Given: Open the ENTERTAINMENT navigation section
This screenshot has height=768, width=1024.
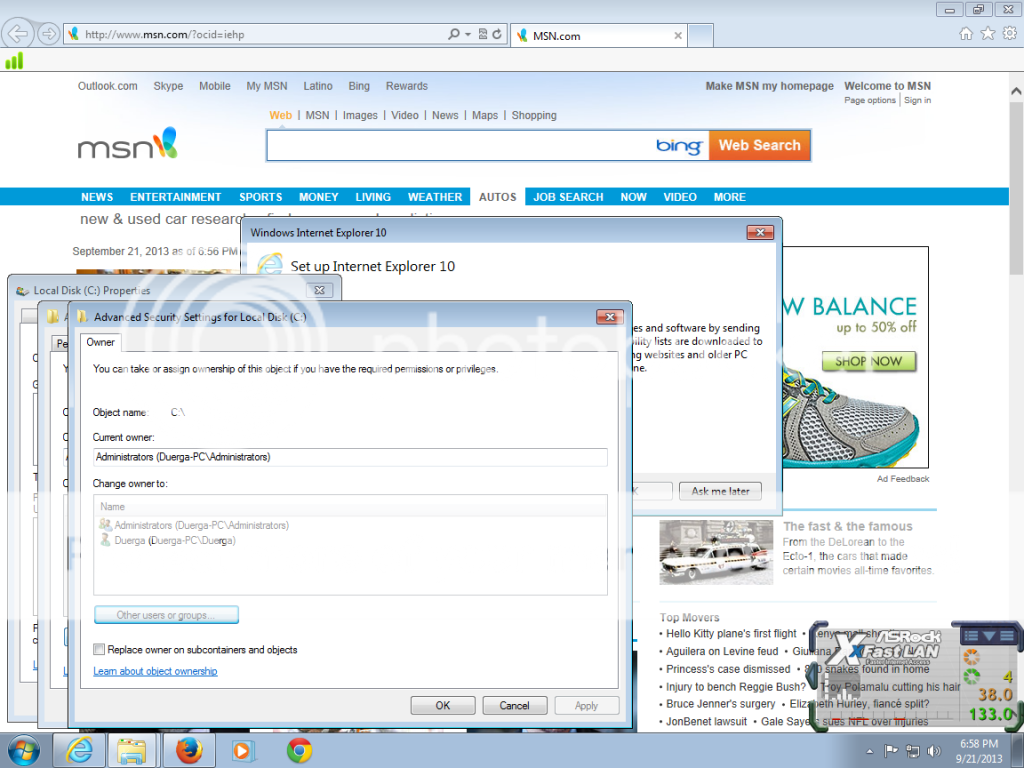Looking at the screenshot, I should [x=176, y=197].
